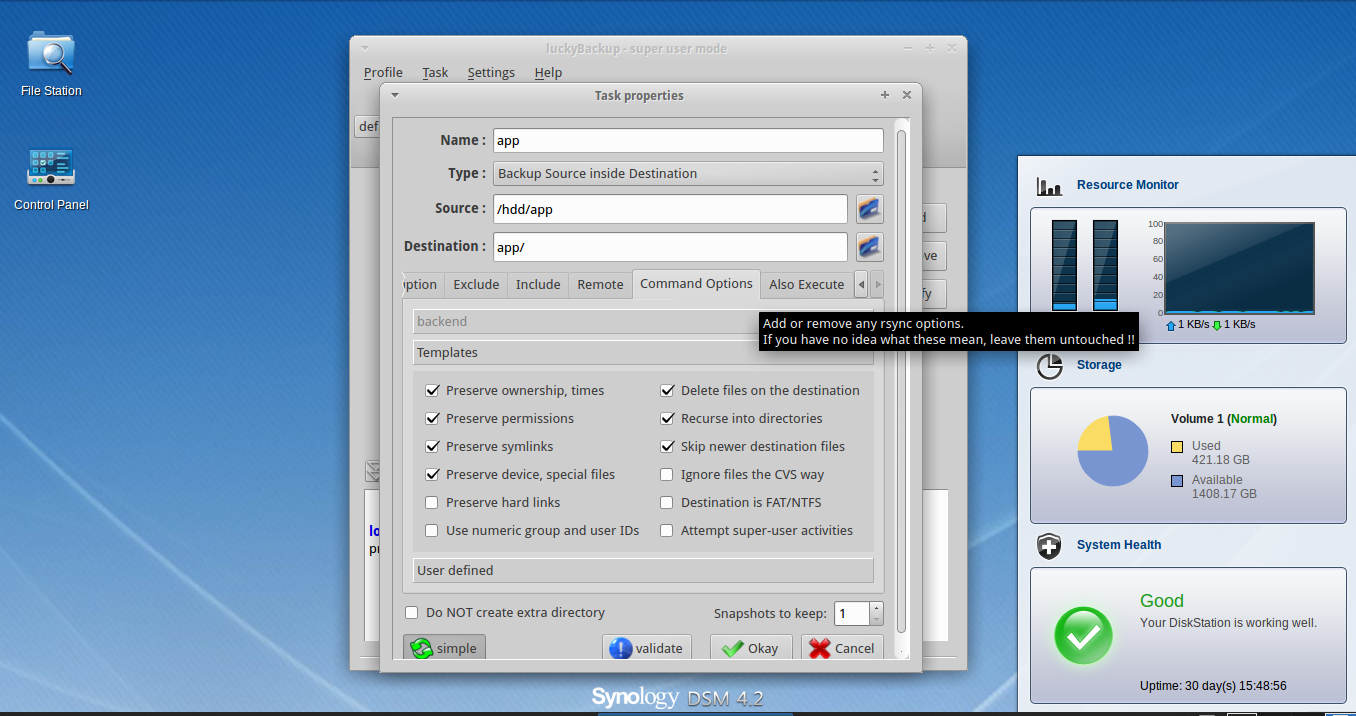Browse for Destination folder icon
The image size is (1356, 716).
pyautogui.click(x=870, y=247)
